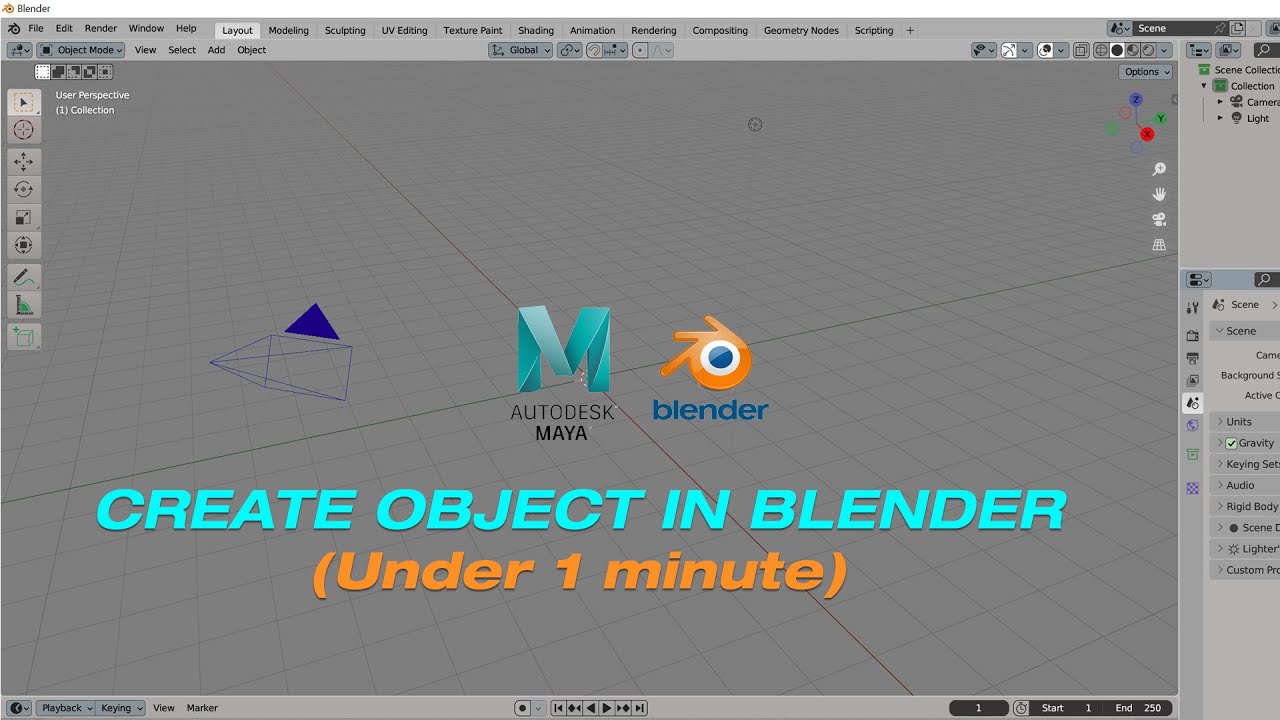
Task: Select the Rotate tool
Action: (x=24, y=190)
